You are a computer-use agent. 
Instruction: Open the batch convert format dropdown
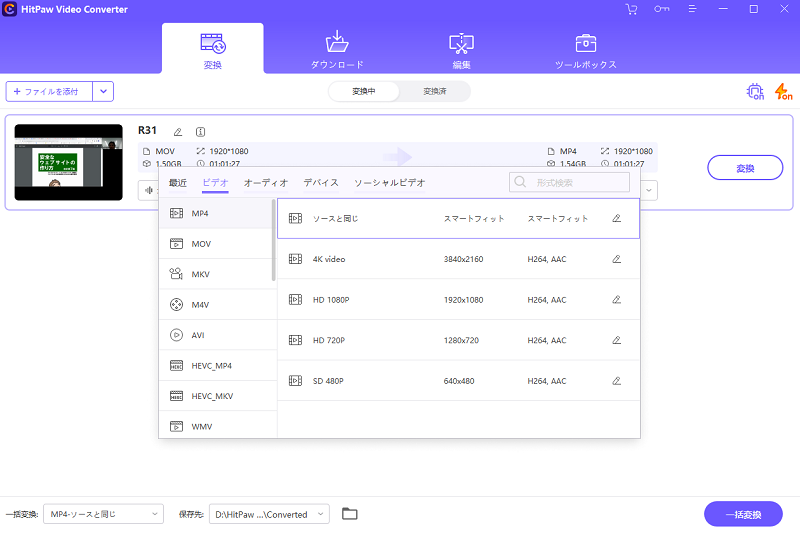coord(104,514)
